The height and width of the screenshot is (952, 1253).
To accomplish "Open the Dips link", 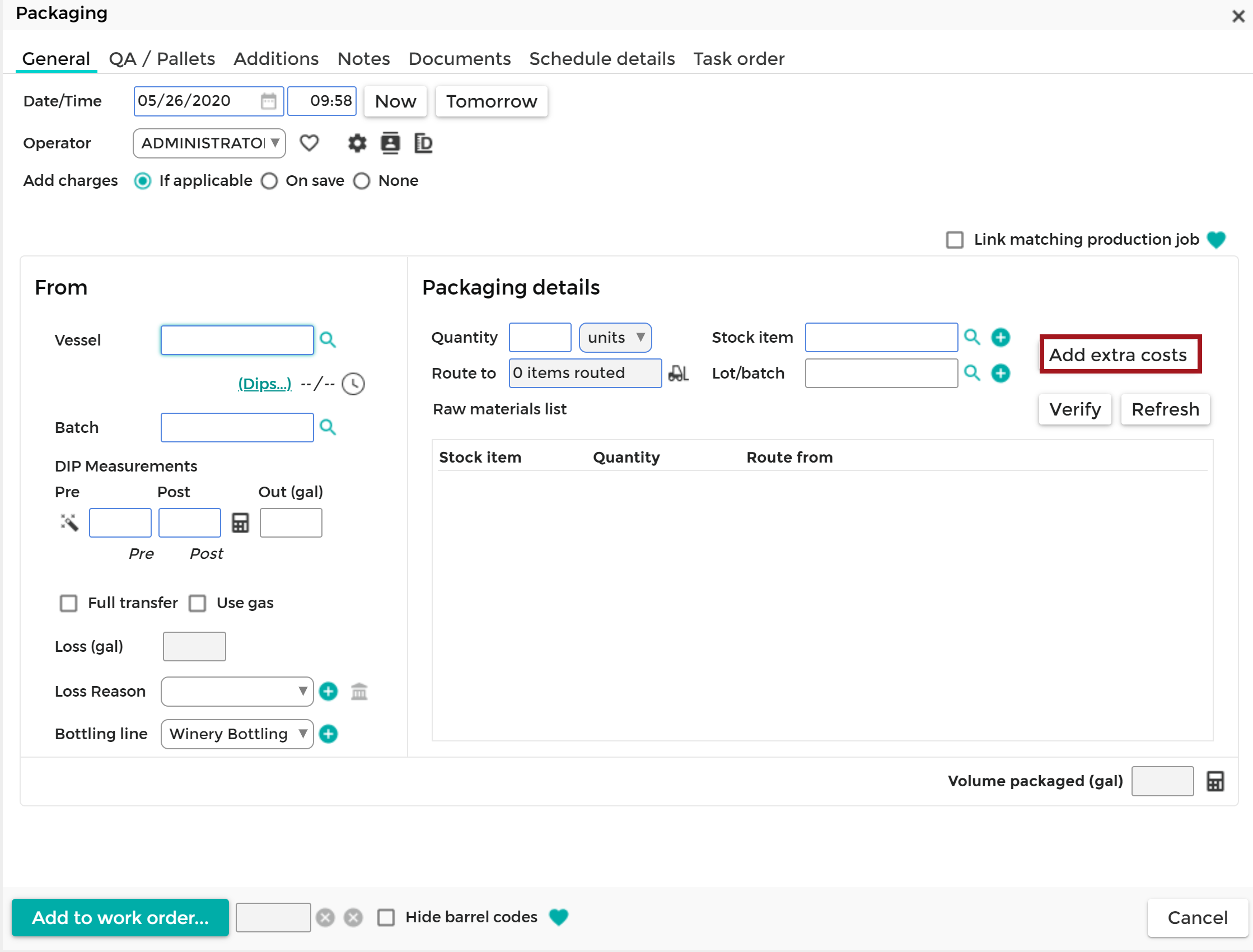I will [x=264, y=384].
